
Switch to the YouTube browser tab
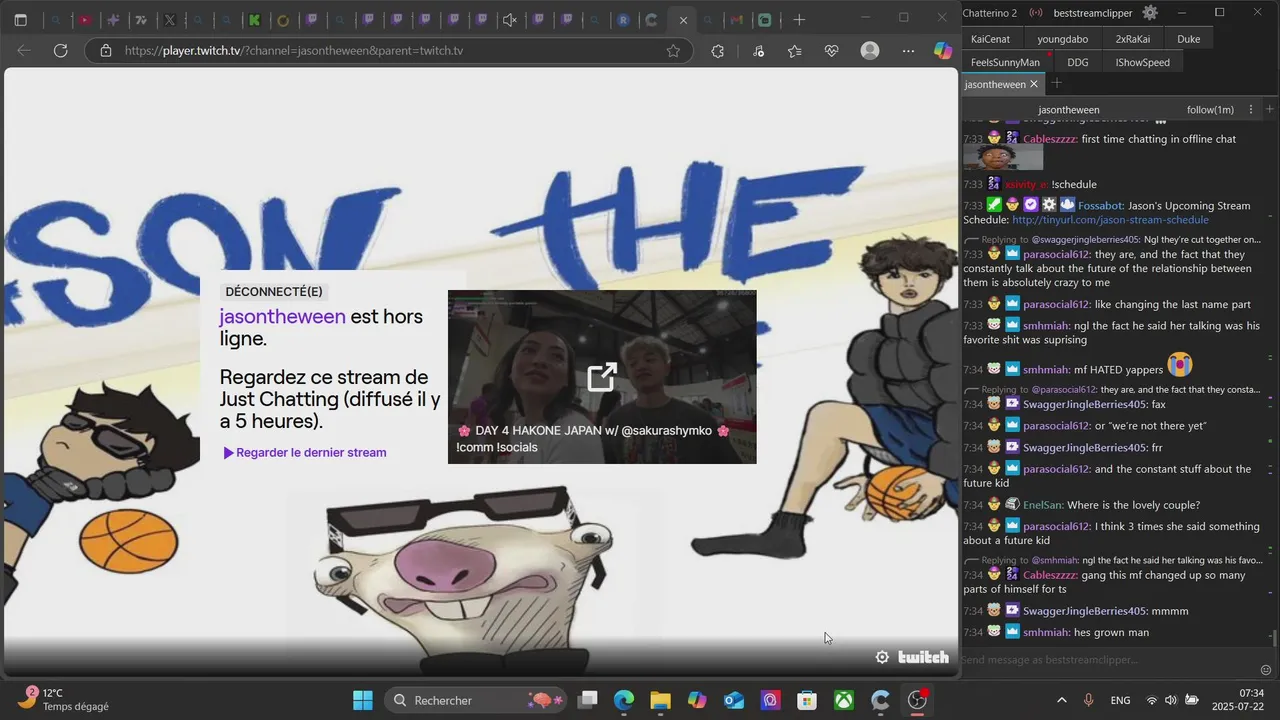[x=85, y=19]
